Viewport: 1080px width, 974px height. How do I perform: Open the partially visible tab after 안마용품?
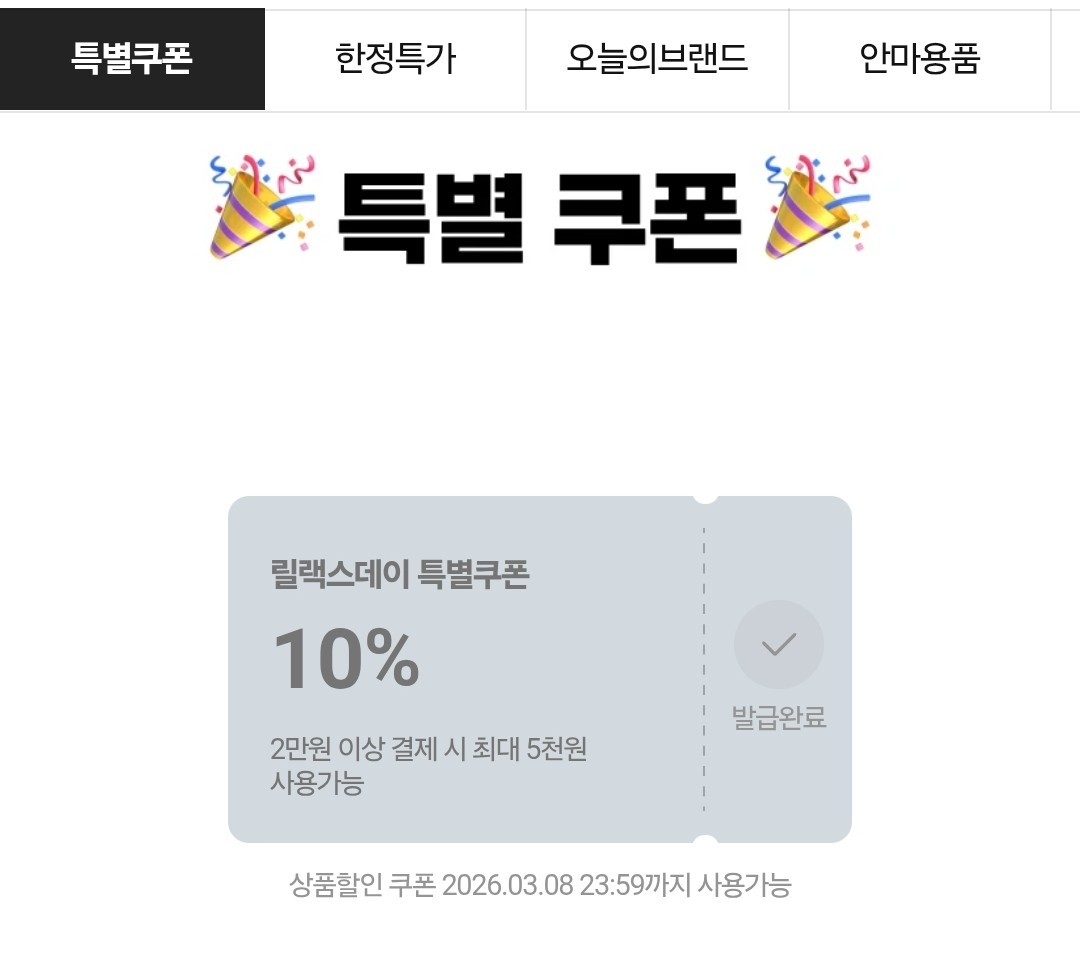(x=1066, y=60)
